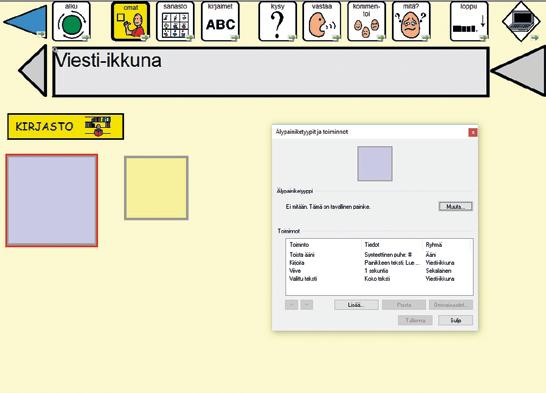
Task: Click 'Muuta...' to change the smart button type
Action: point(455,206)
